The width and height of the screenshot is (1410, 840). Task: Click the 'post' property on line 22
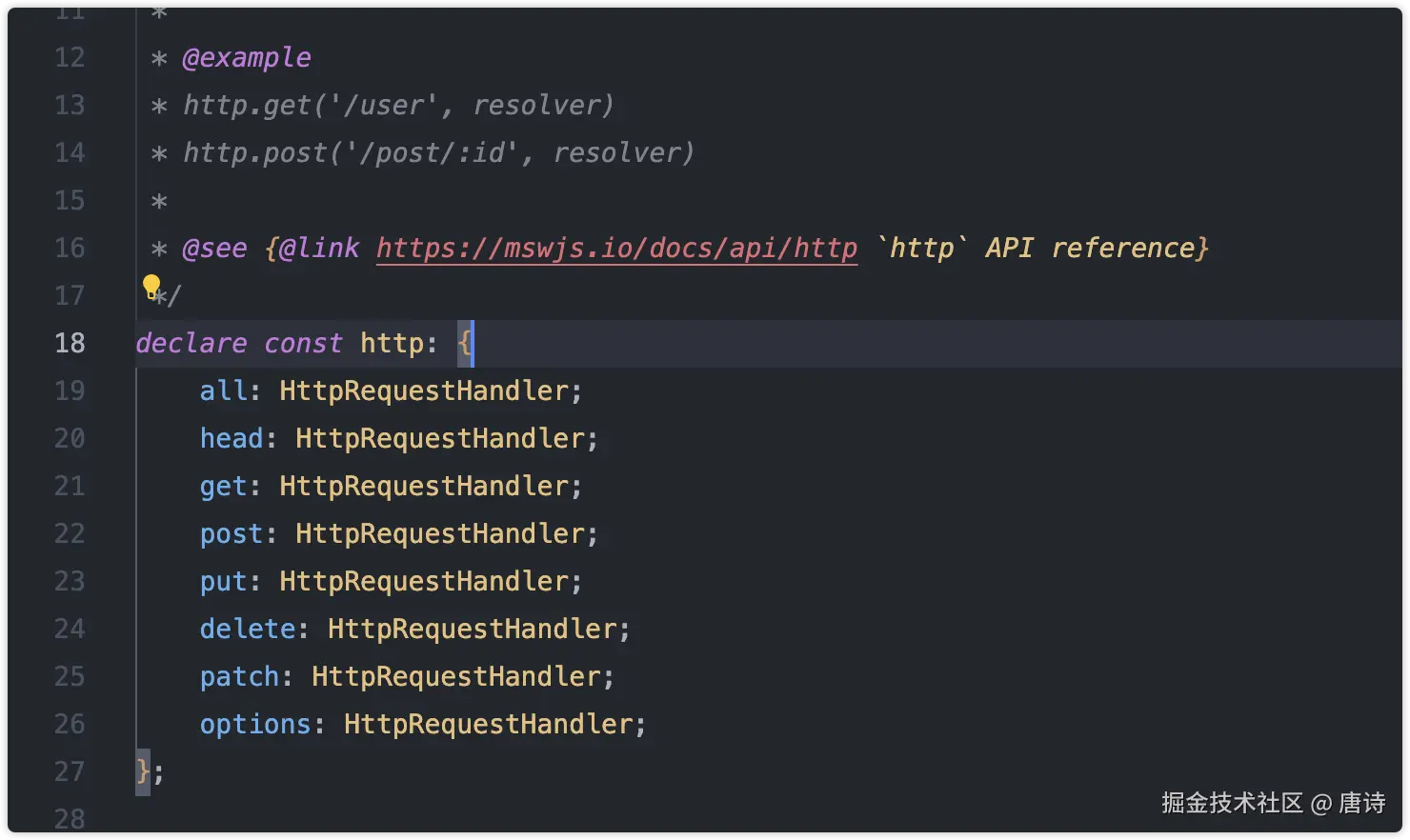[231, 533]
